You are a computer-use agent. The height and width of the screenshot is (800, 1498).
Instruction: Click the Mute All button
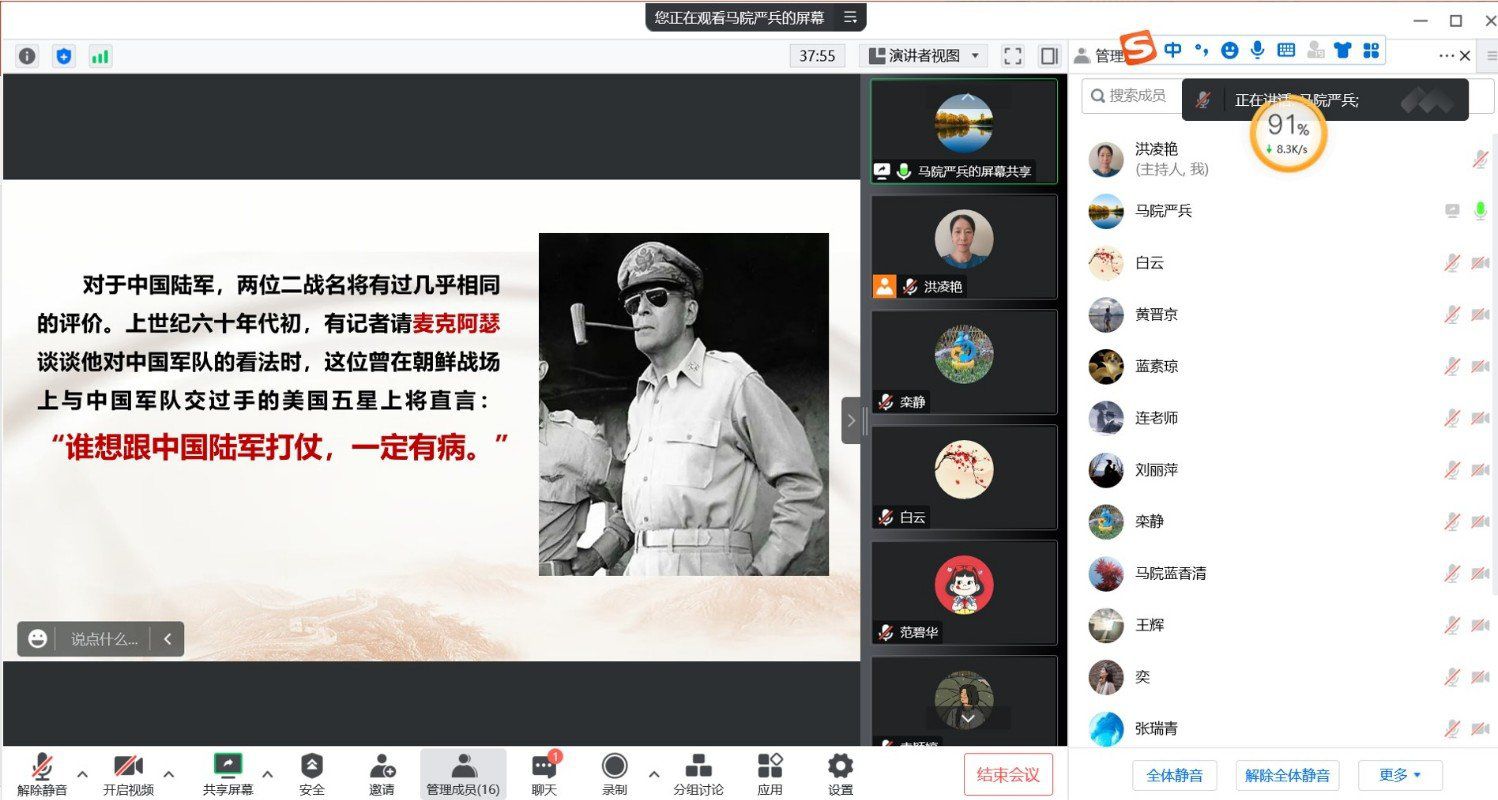click(1174, 775)
